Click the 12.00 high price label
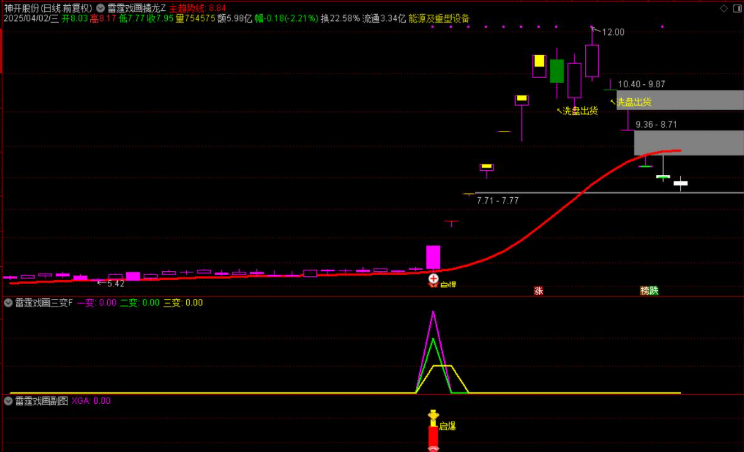This screenshot has height=452, width=744. pos(613,32)
